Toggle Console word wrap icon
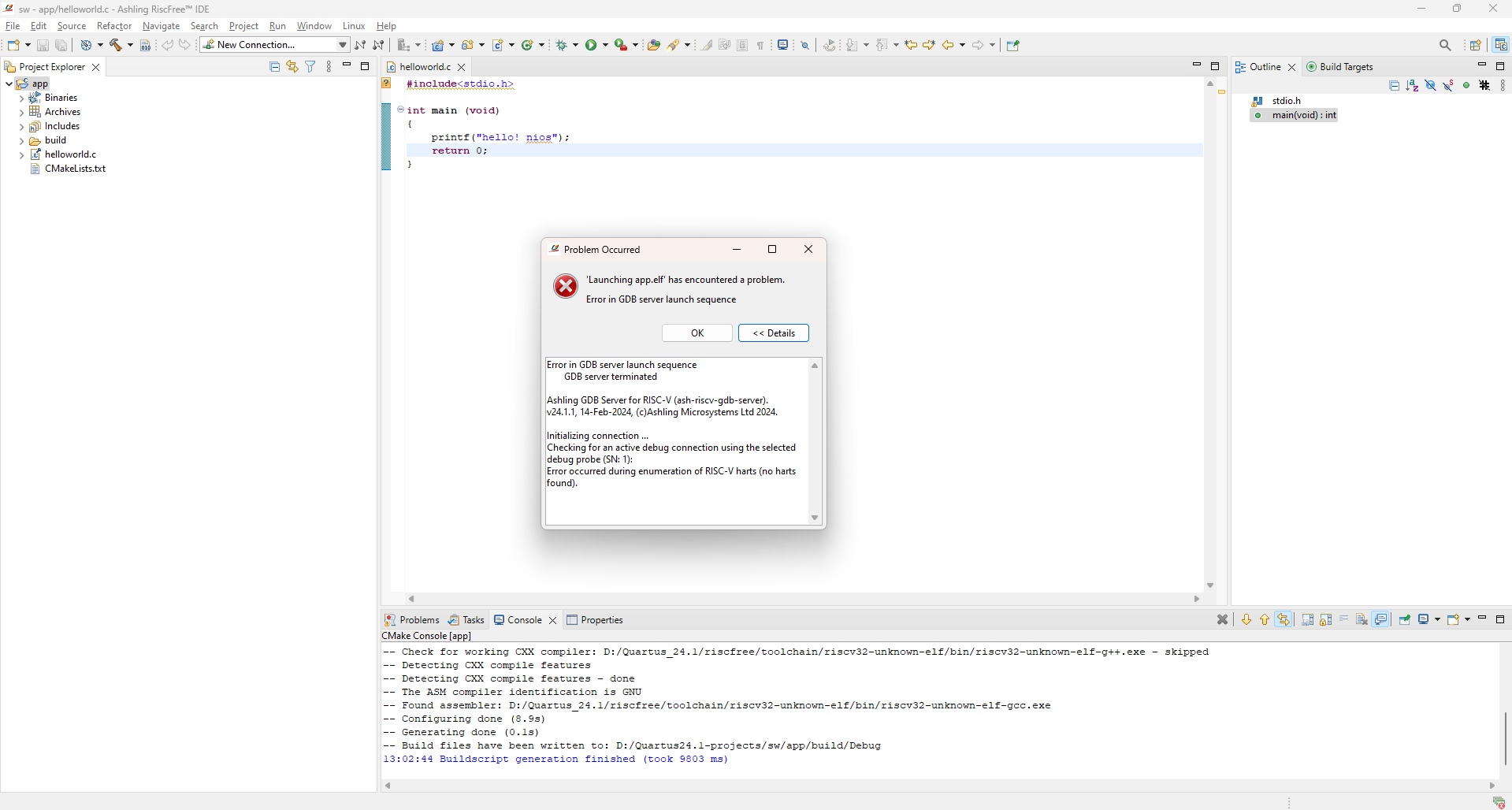This screenshot has width=1512, height=810. point(1344,619)
